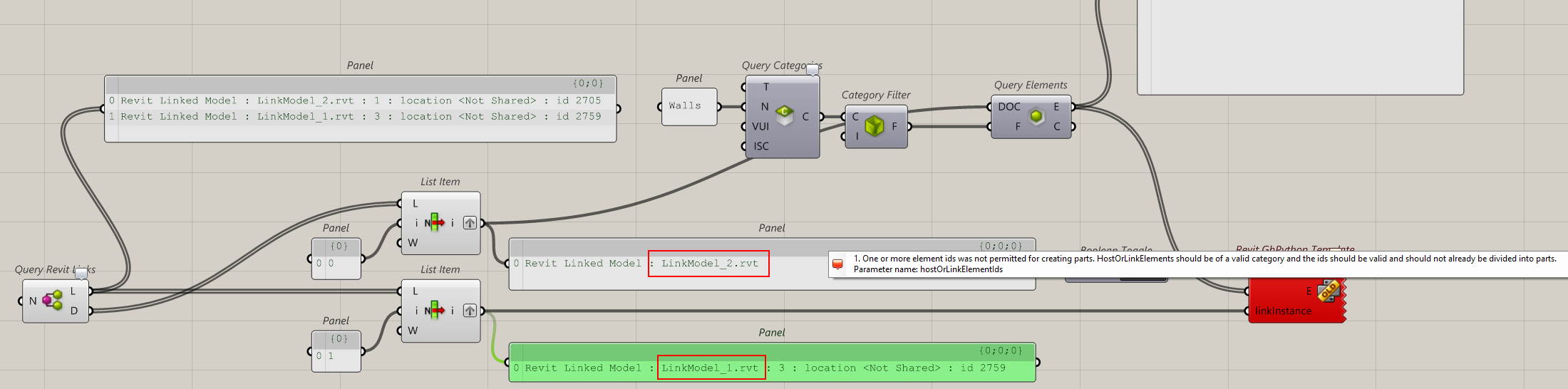Viewport: 1568px width, 389px height.
Task: Click the red error balloon icon
Action: (x=838, y=264)
